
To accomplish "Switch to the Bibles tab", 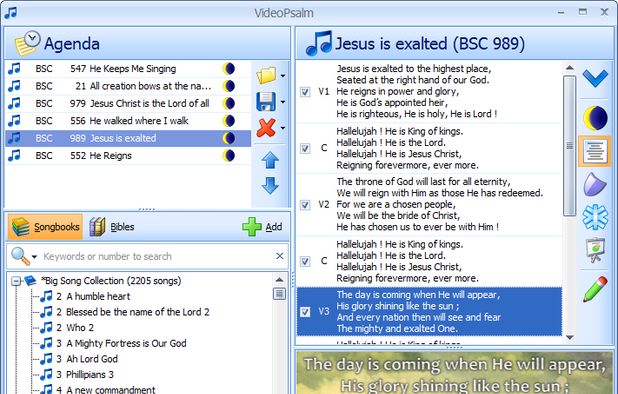I will pyautogui.click(x=112, y=227).
